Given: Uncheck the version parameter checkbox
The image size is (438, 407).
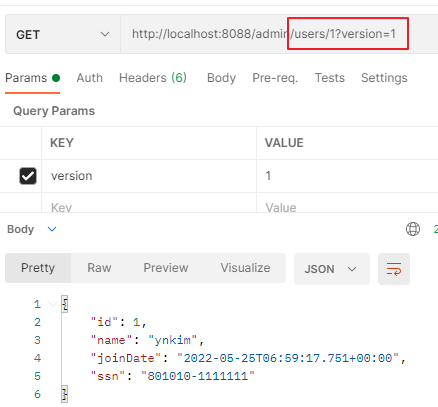Looking at the screenshot, I should coord(28,176).
